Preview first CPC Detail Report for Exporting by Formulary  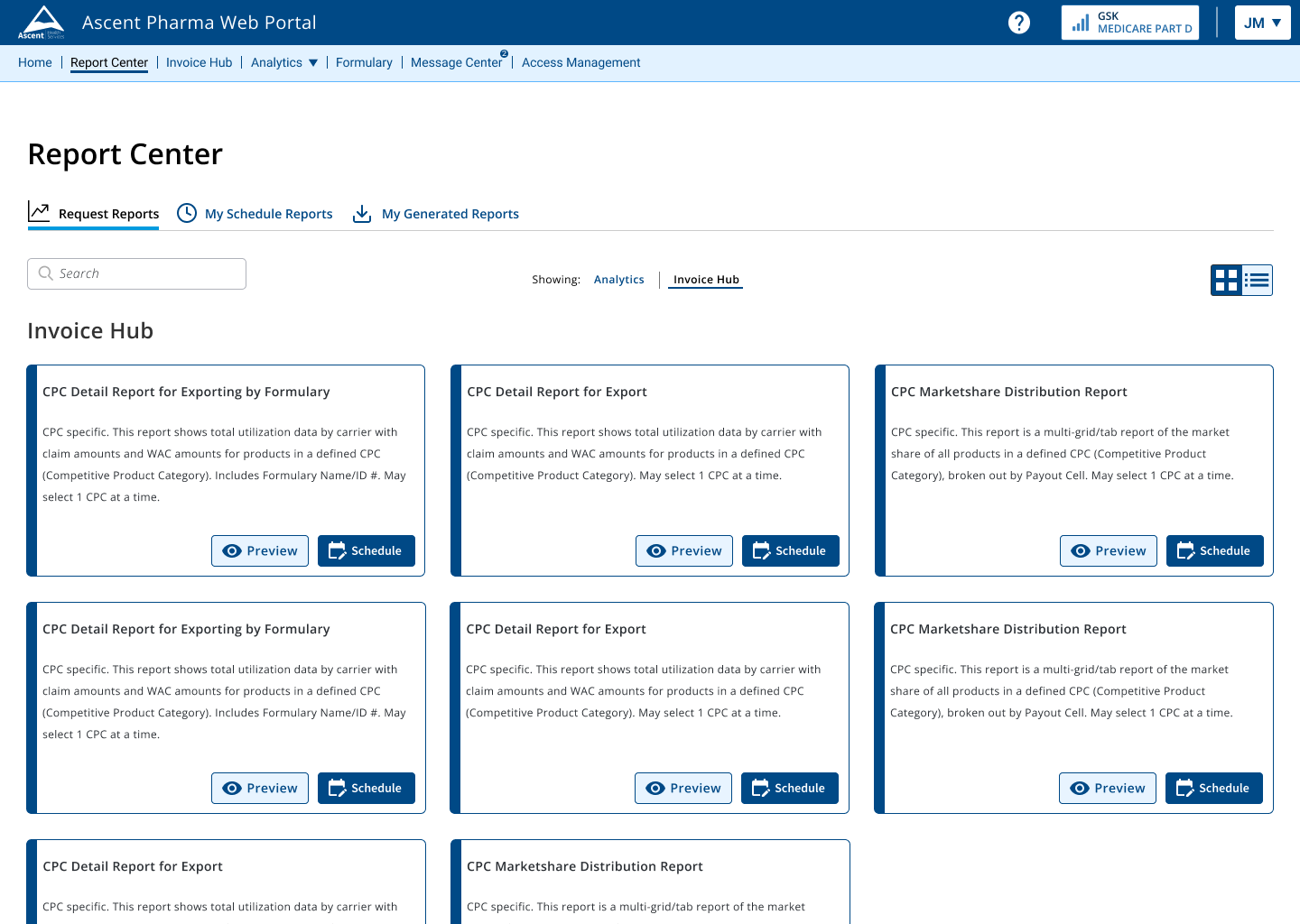point(260,550)
